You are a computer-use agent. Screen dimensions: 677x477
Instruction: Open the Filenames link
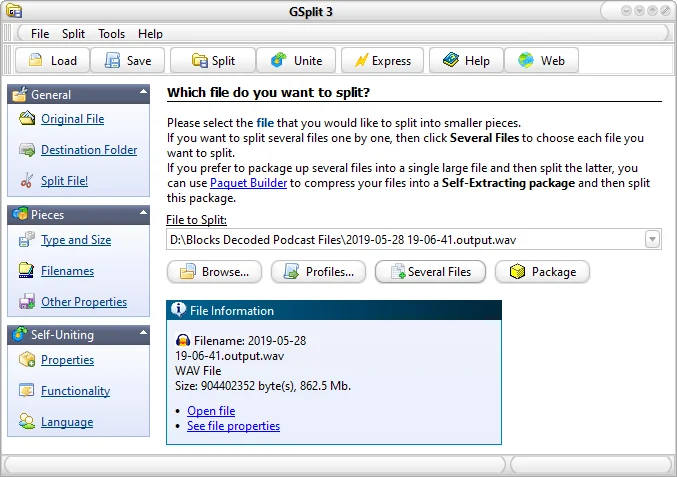(x=67, y=271)
